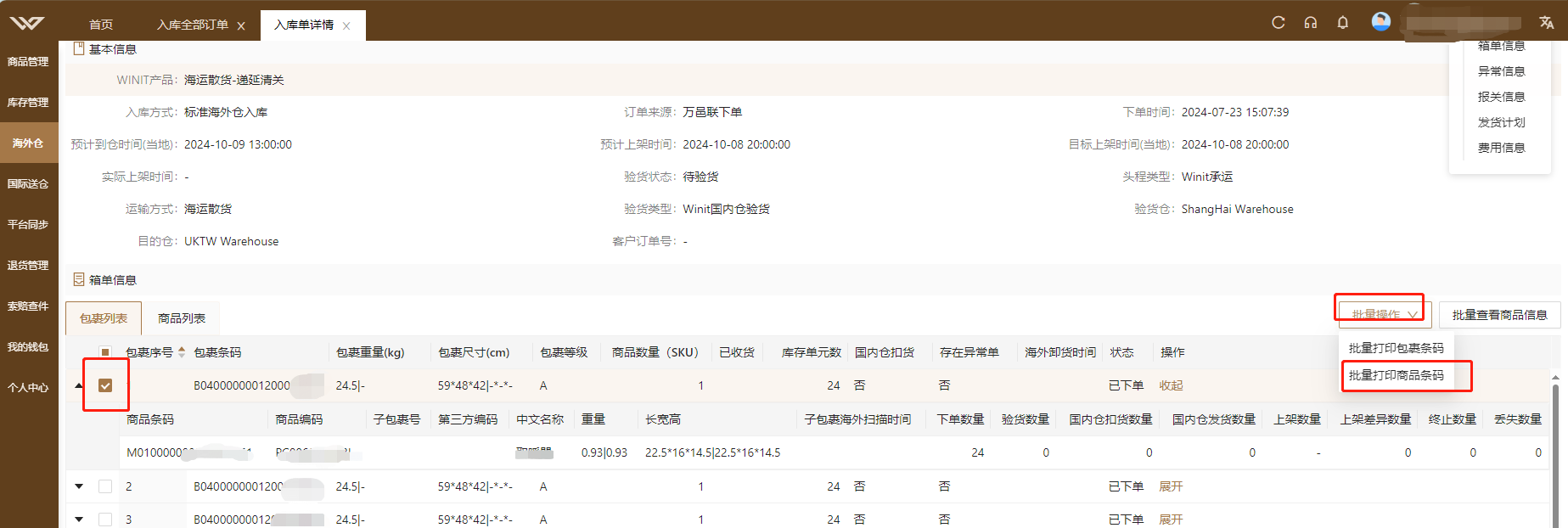Open notifications bell icon
The image size is (1568, 528).
[1343, 23]
